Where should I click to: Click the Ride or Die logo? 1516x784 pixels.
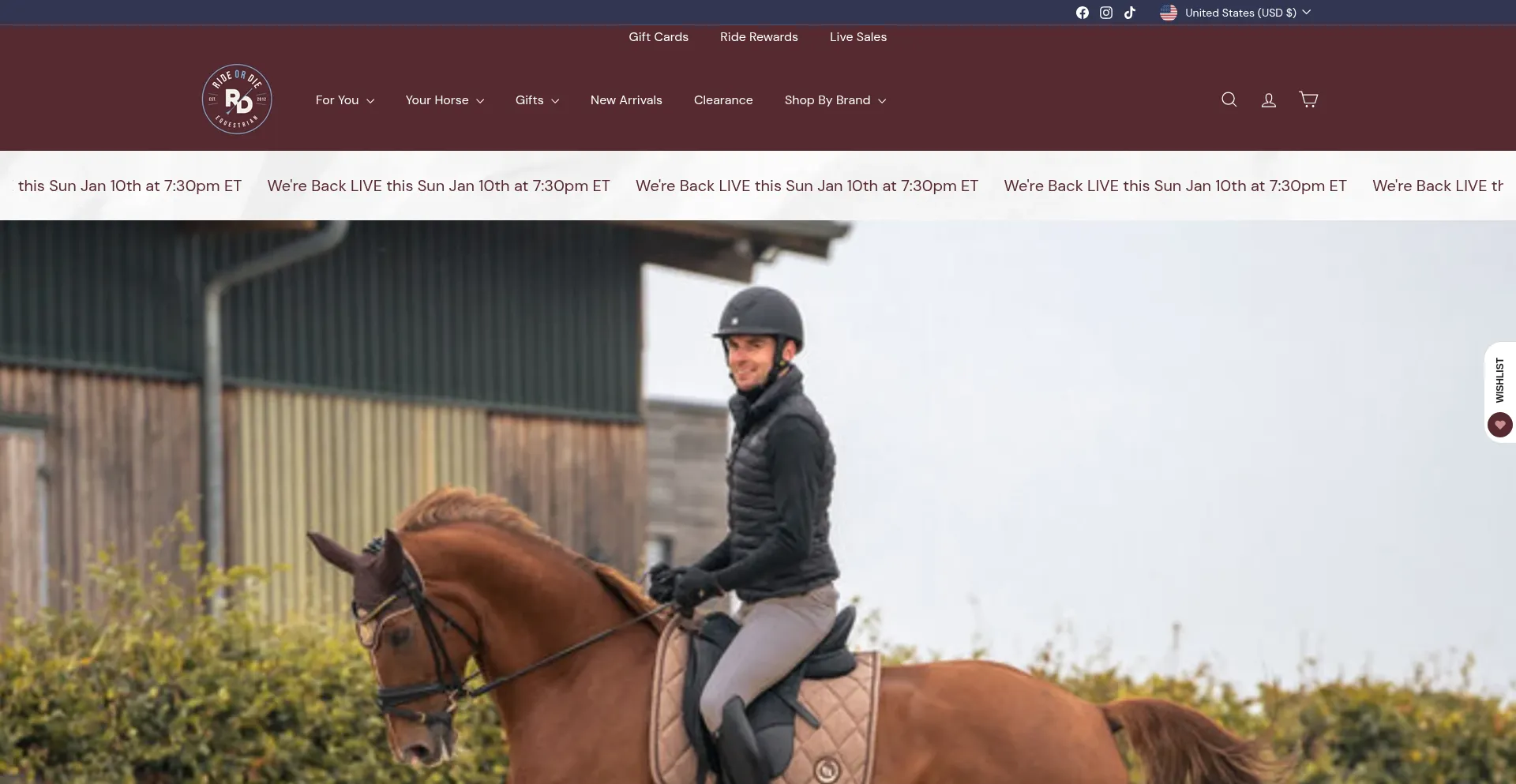[x=237, y=99]
